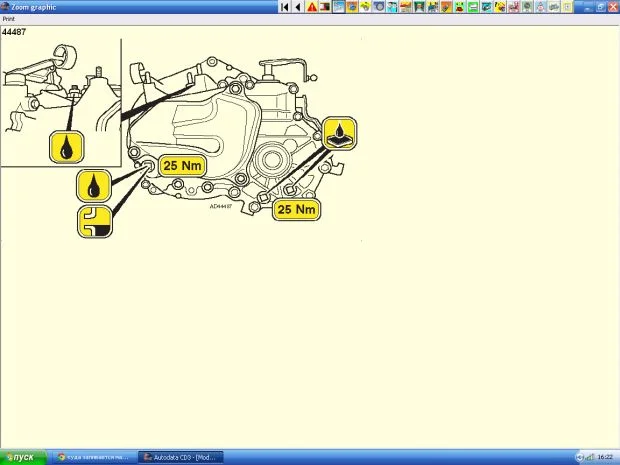620x465 pixels.
Task: Go back using the previous arrow button
Action: pyautogui.click(x=297, y=6)
